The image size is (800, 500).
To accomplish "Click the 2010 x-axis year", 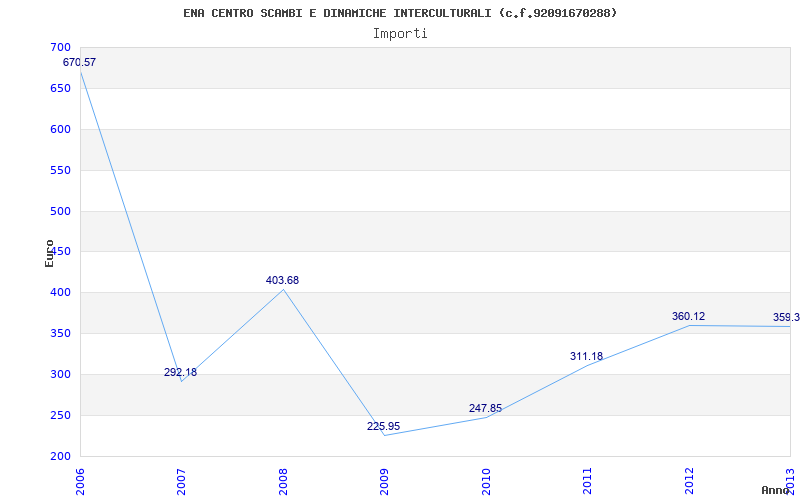I will pos(486,481).
